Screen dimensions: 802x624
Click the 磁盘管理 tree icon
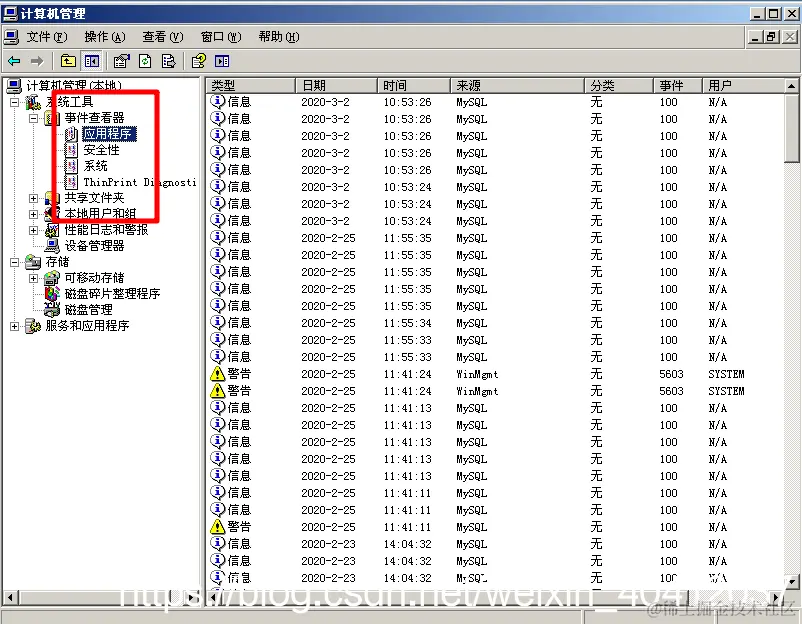coord(52,309)
